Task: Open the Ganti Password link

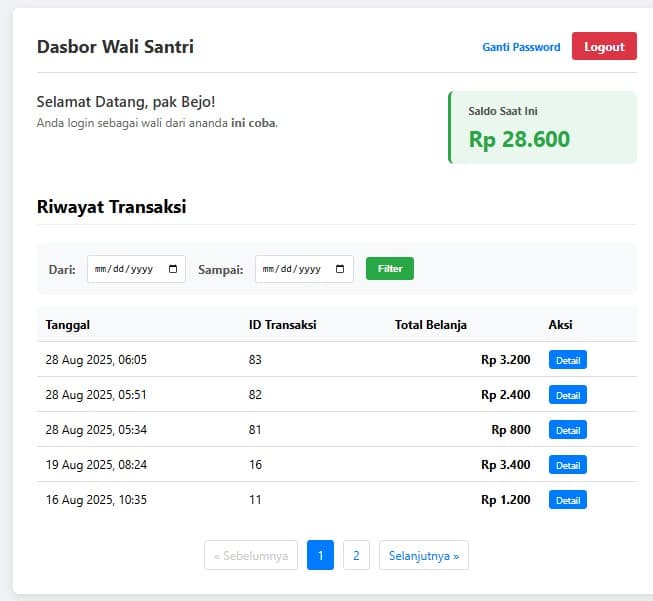Action: (x=521, y=47)
